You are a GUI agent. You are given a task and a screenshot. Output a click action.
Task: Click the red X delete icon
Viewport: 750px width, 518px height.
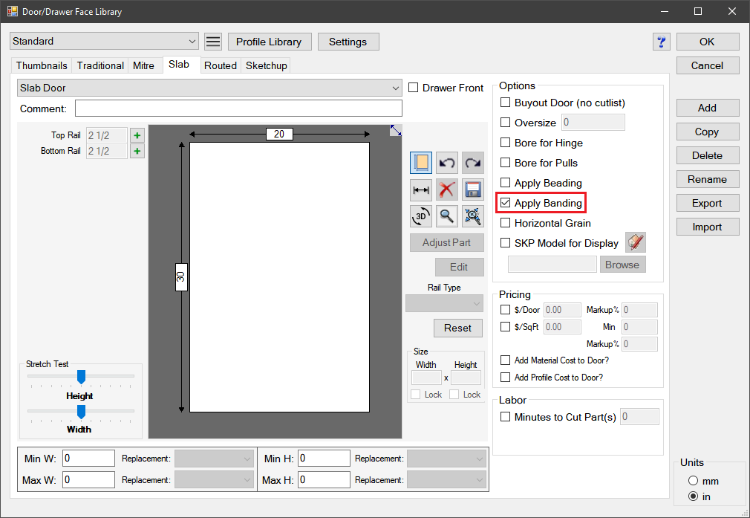point(447,189)
